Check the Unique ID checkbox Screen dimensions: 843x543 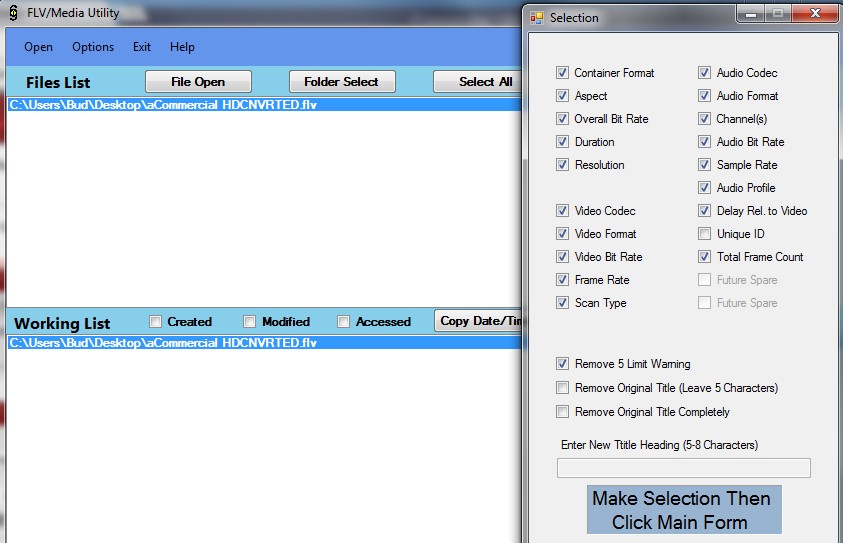pyautogui.click(x=704, y=234)
